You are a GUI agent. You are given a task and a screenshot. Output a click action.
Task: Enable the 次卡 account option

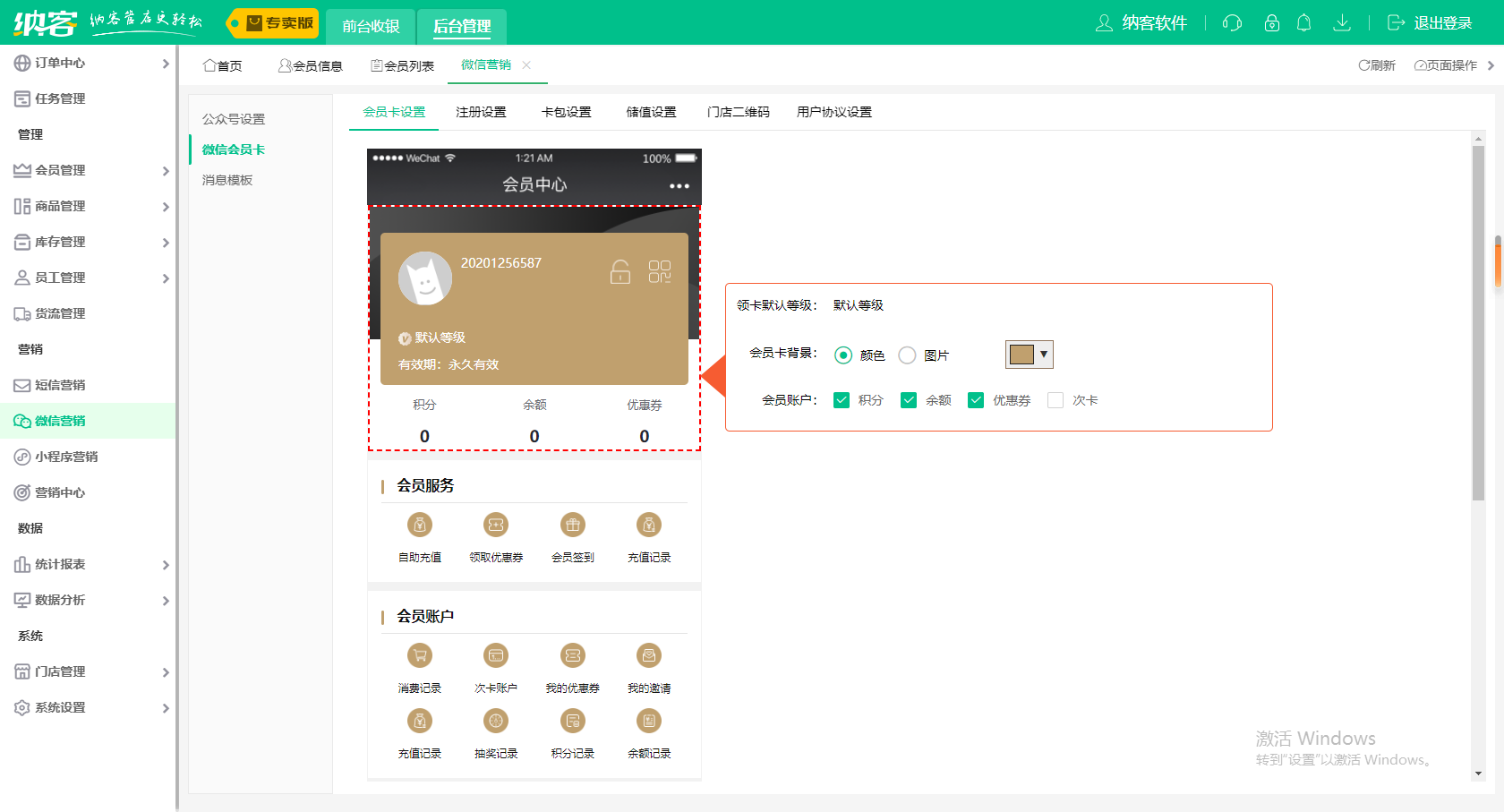click(x=1055, y=400)
